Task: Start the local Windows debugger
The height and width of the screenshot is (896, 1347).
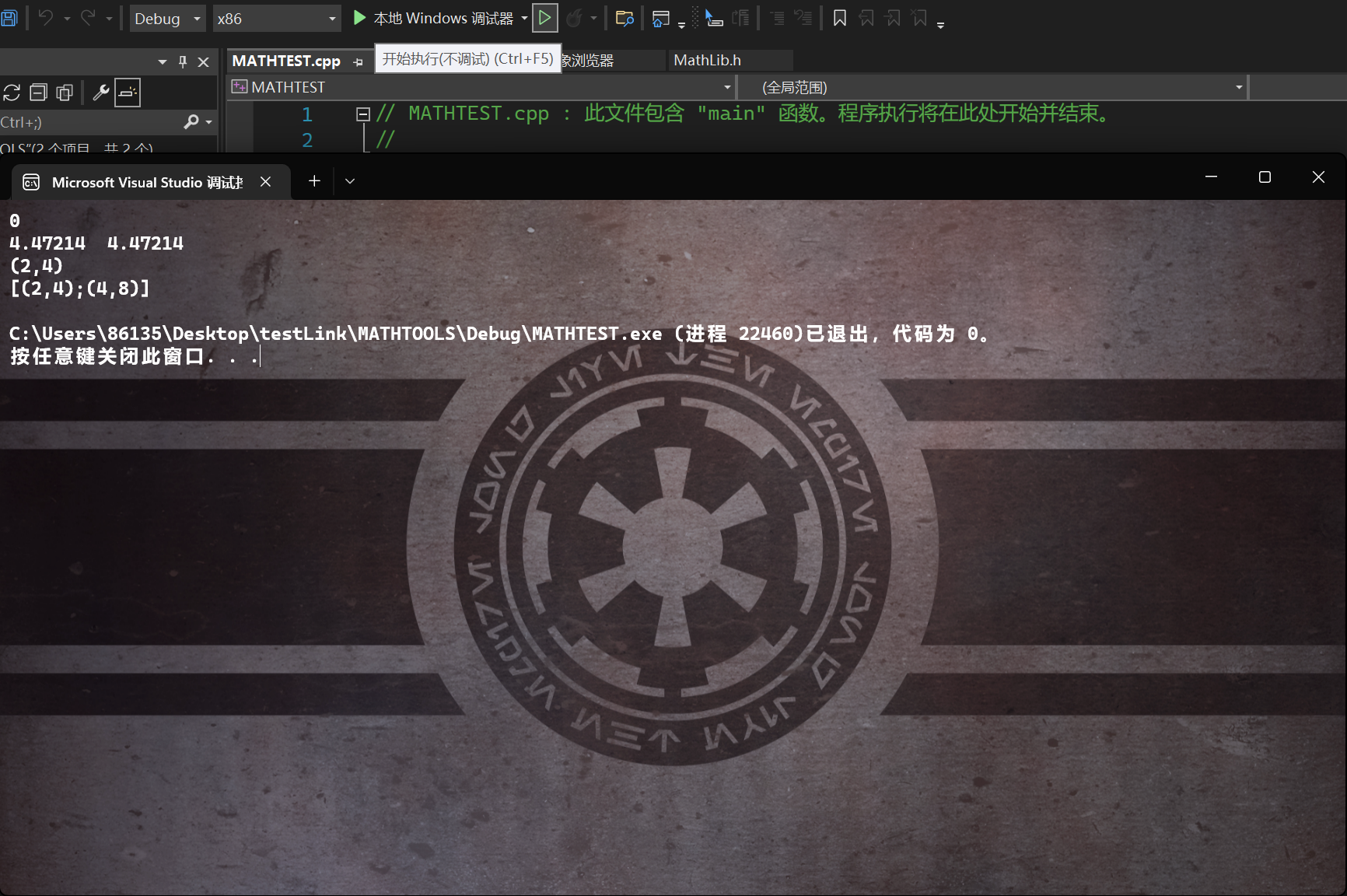Action: [x=433, y=18]
